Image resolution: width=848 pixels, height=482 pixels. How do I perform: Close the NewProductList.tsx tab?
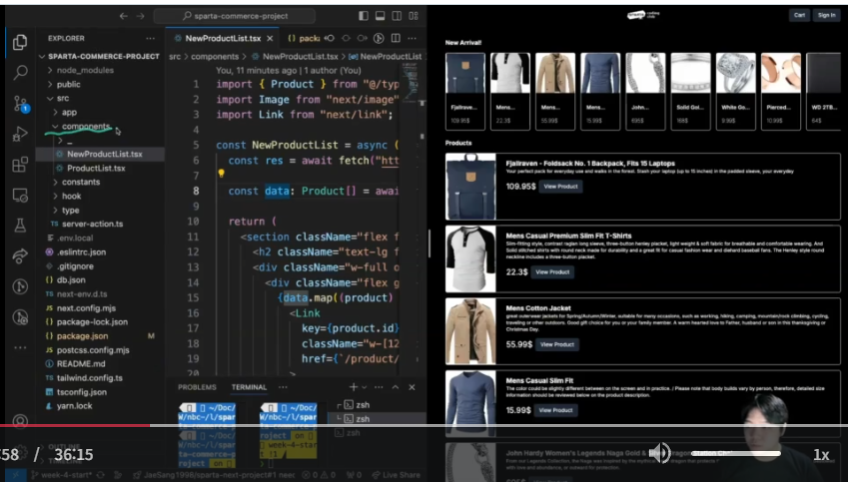(x=270, y=38)
